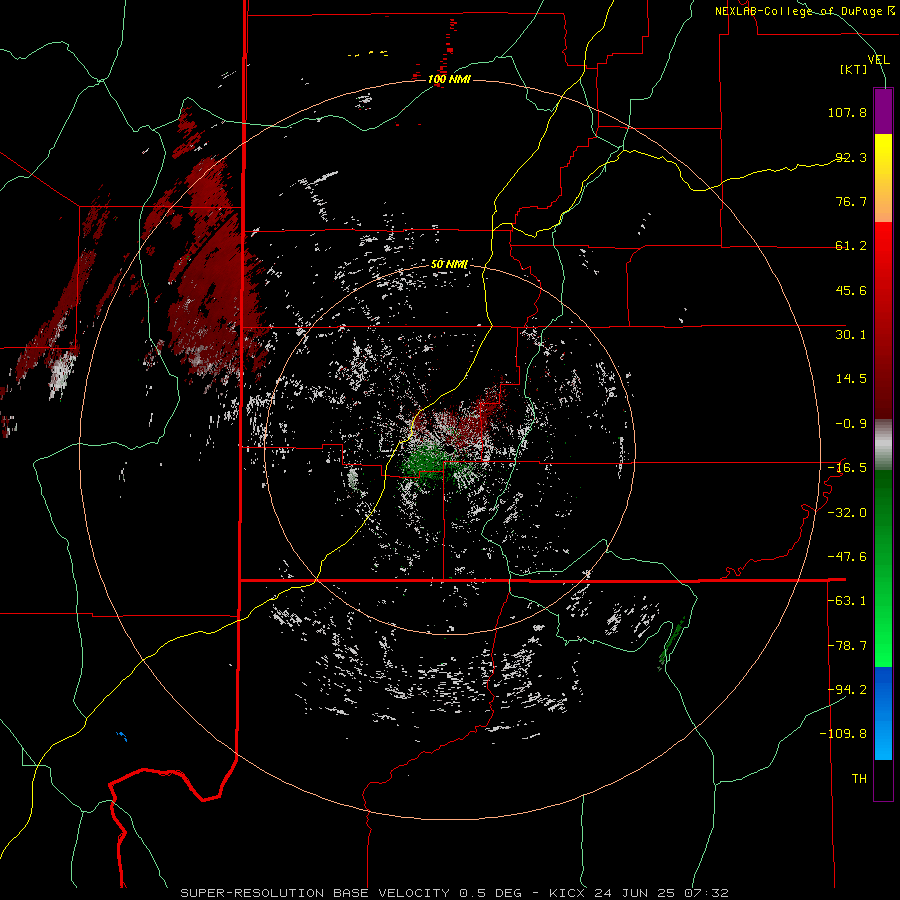Click the -109.8 velocity scale value

pyautogui.click(x=844, y=734)
